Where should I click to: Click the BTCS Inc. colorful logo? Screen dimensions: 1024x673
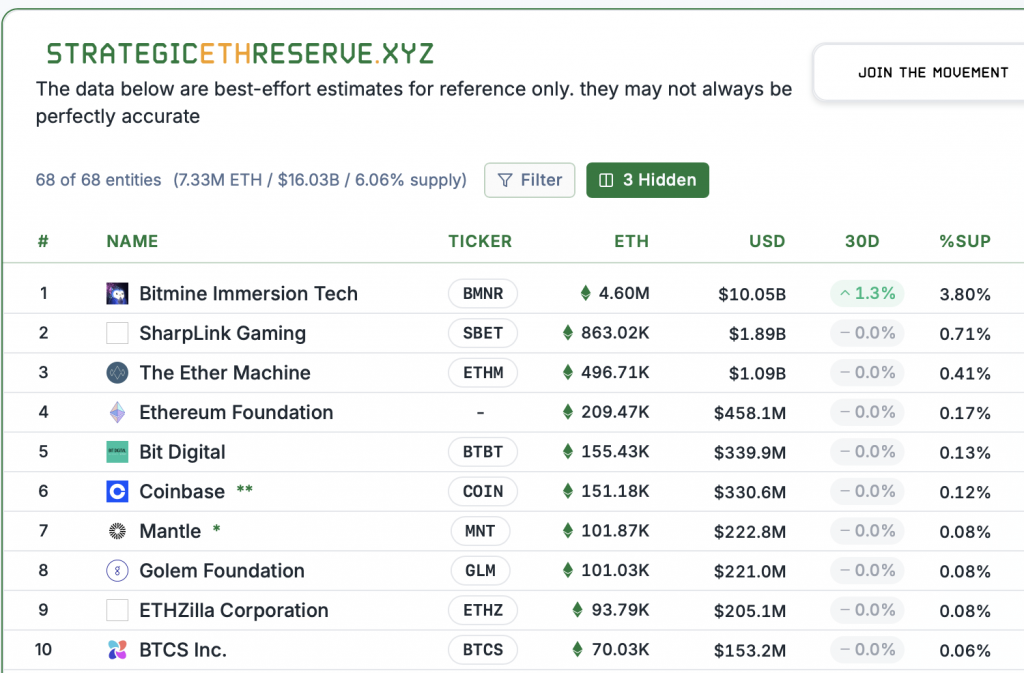(x=117, y=650)
